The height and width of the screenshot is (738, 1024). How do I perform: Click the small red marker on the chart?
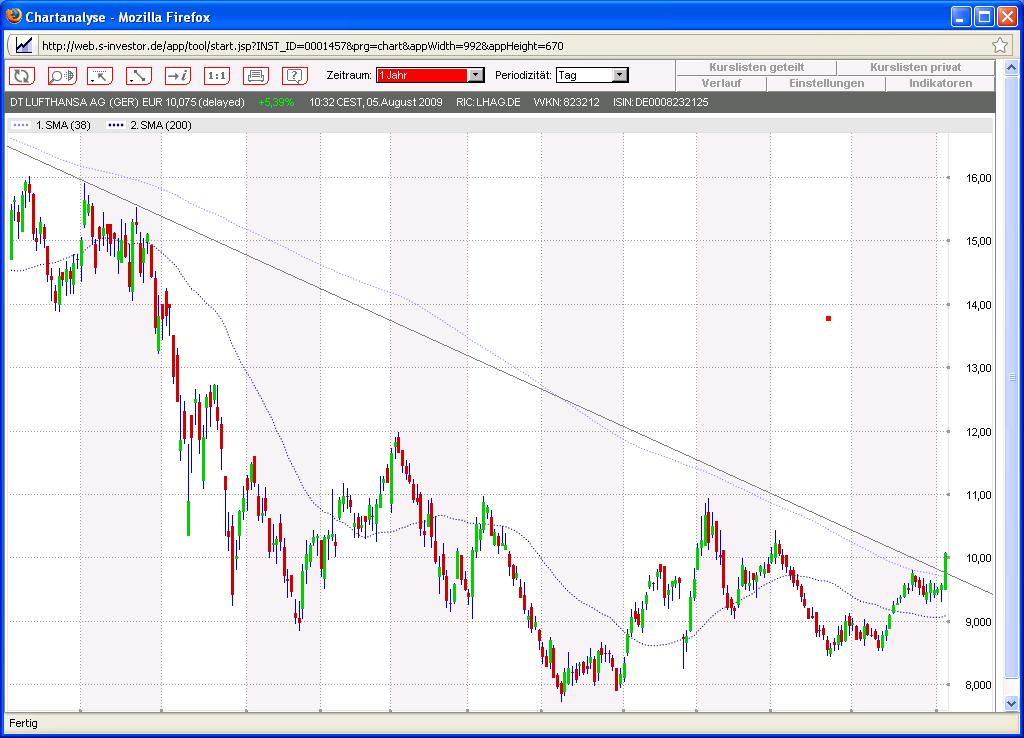pos(828,317)
